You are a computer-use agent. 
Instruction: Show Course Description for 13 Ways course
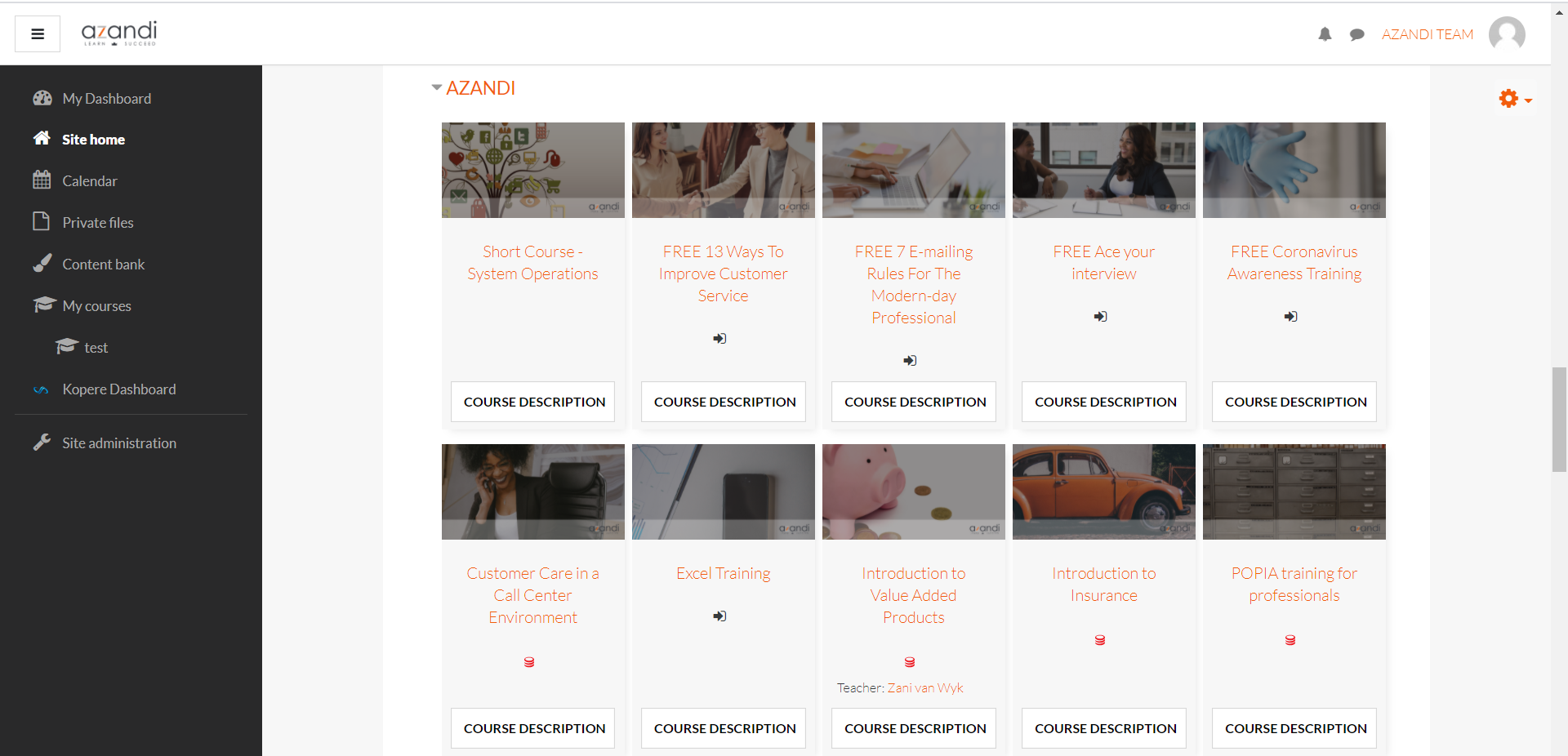point(724,402)
